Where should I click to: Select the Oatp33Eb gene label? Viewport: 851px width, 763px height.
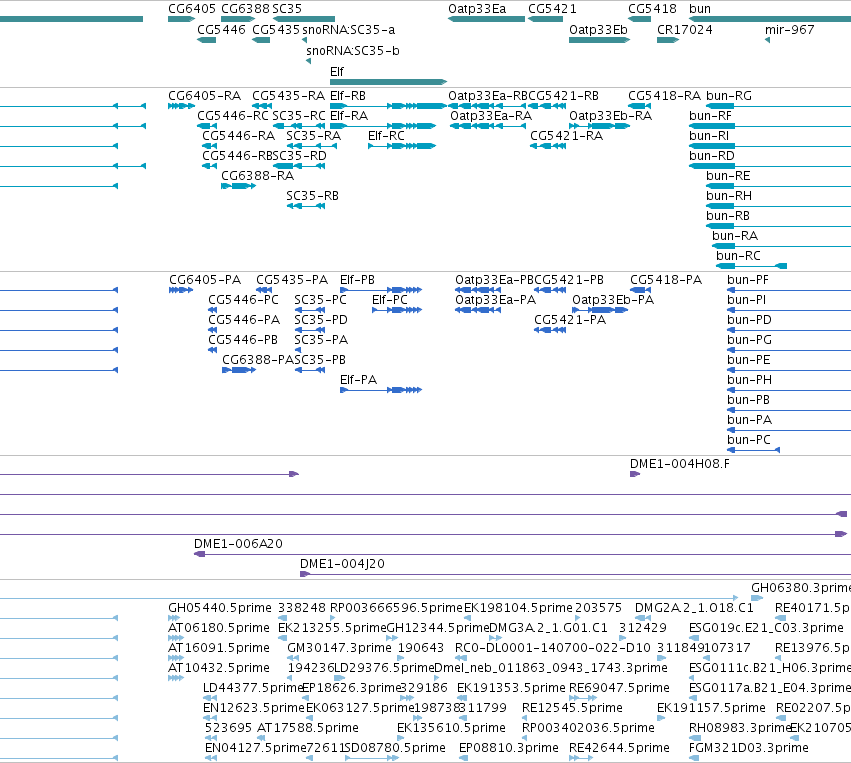[x=598, y=29]
